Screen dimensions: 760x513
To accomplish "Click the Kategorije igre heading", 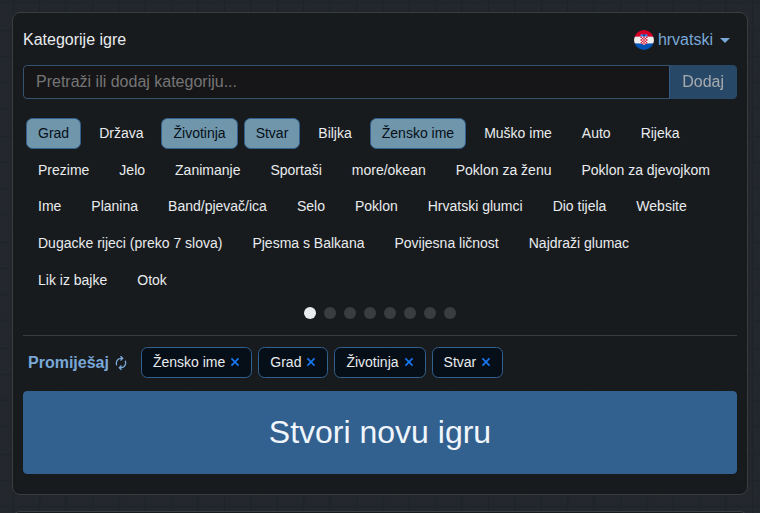I will pyautogui.click(x=75, y=40).
